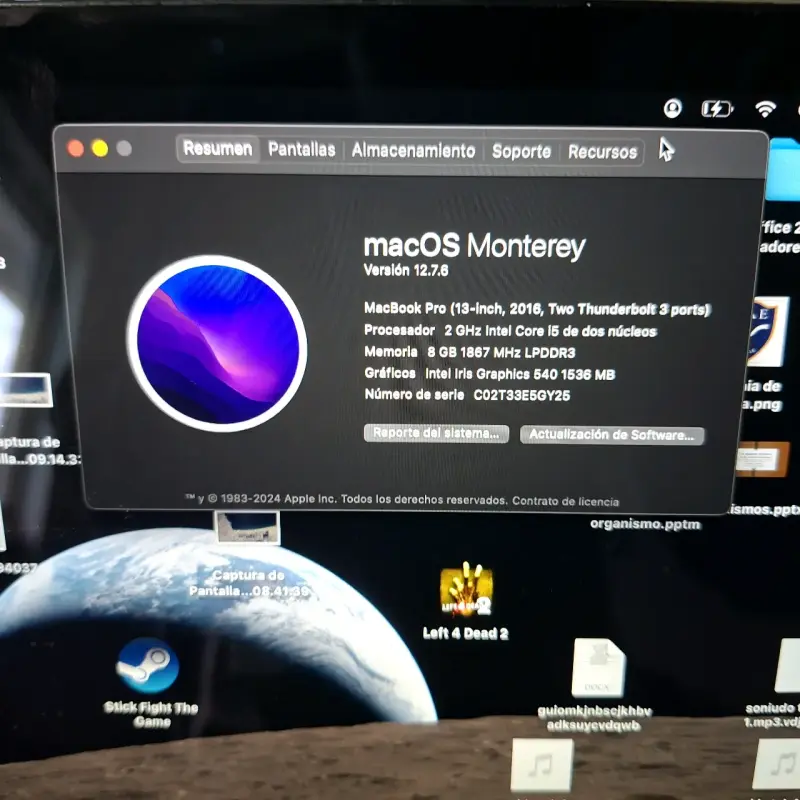
Task: Select the blue folder on desktop
Action: (x=784, y=169)
